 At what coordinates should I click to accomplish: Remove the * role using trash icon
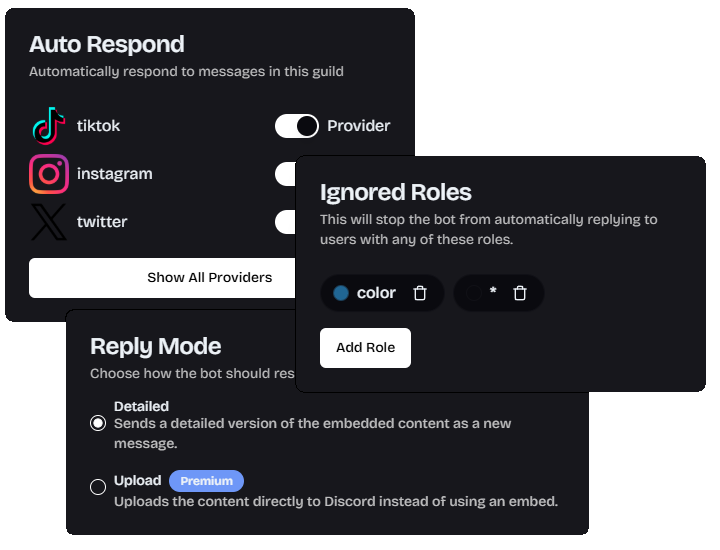pos(520,293)
